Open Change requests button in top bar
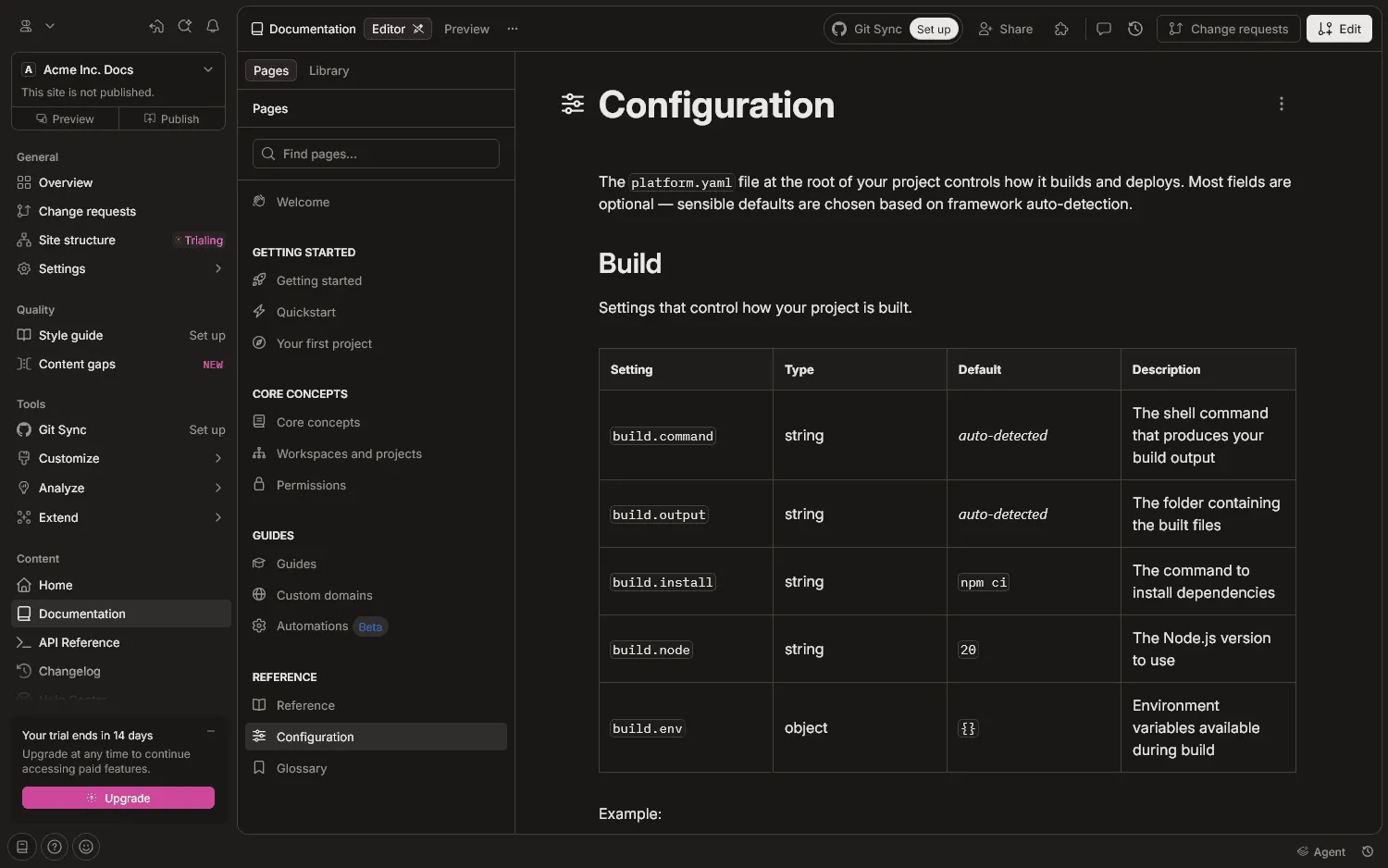Screen dimensions: 1388x868 click(1228, 29)
